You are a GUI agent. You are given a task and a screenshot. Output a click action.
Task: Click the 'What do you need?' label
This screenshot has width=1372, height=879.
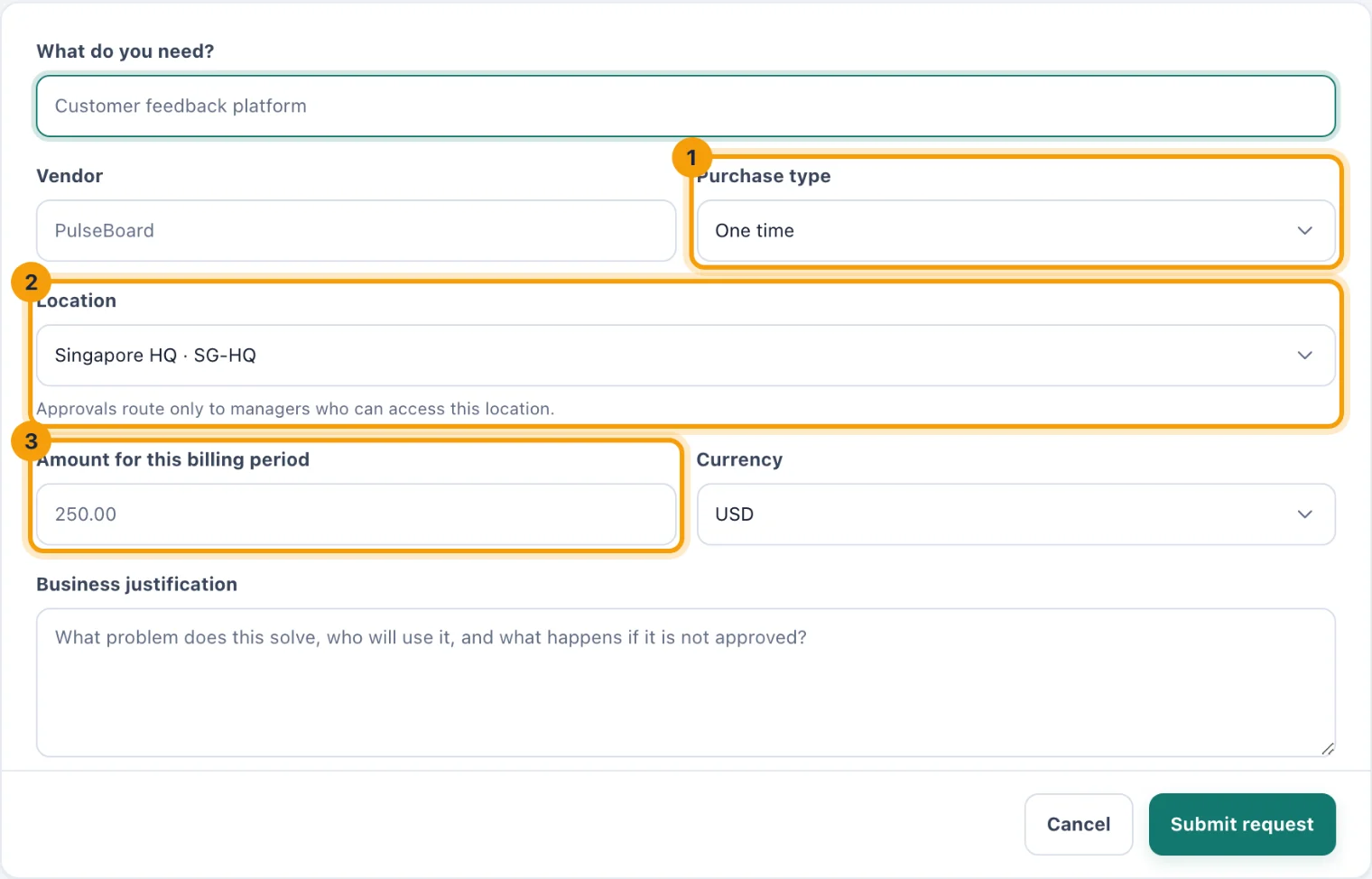point(125,51)
